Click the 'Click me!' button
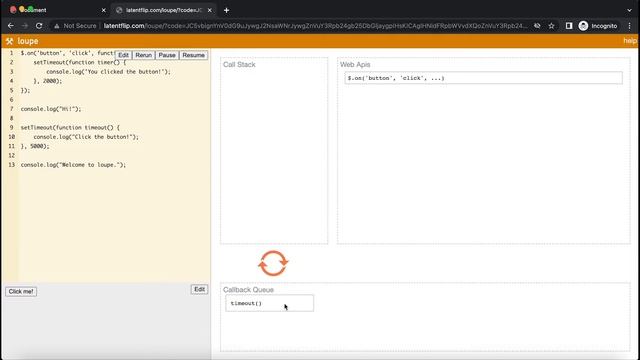The image size is (640, 360). pyautogui.click(x=21, y=291)
